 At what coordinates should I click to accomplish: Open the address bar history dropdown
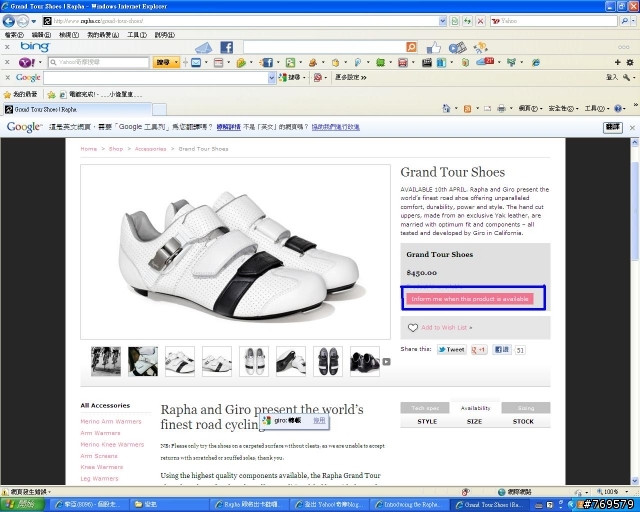point(442,21)
